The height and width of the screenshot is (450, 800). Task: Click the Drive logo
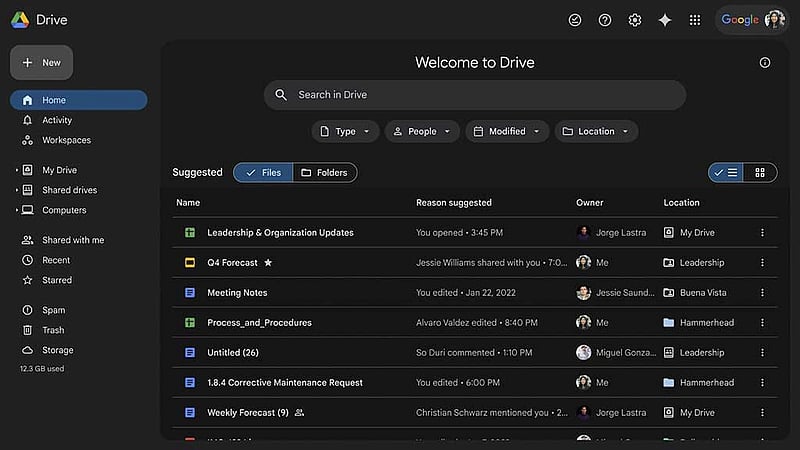[20, 20]
